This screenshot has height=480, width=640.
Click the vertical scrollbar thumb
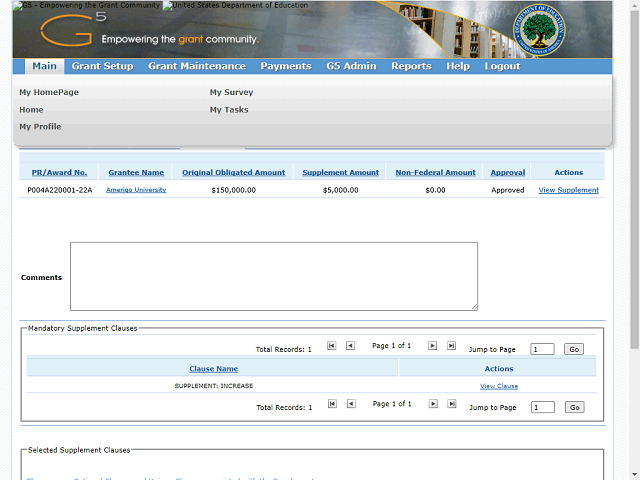click(635, 180)
